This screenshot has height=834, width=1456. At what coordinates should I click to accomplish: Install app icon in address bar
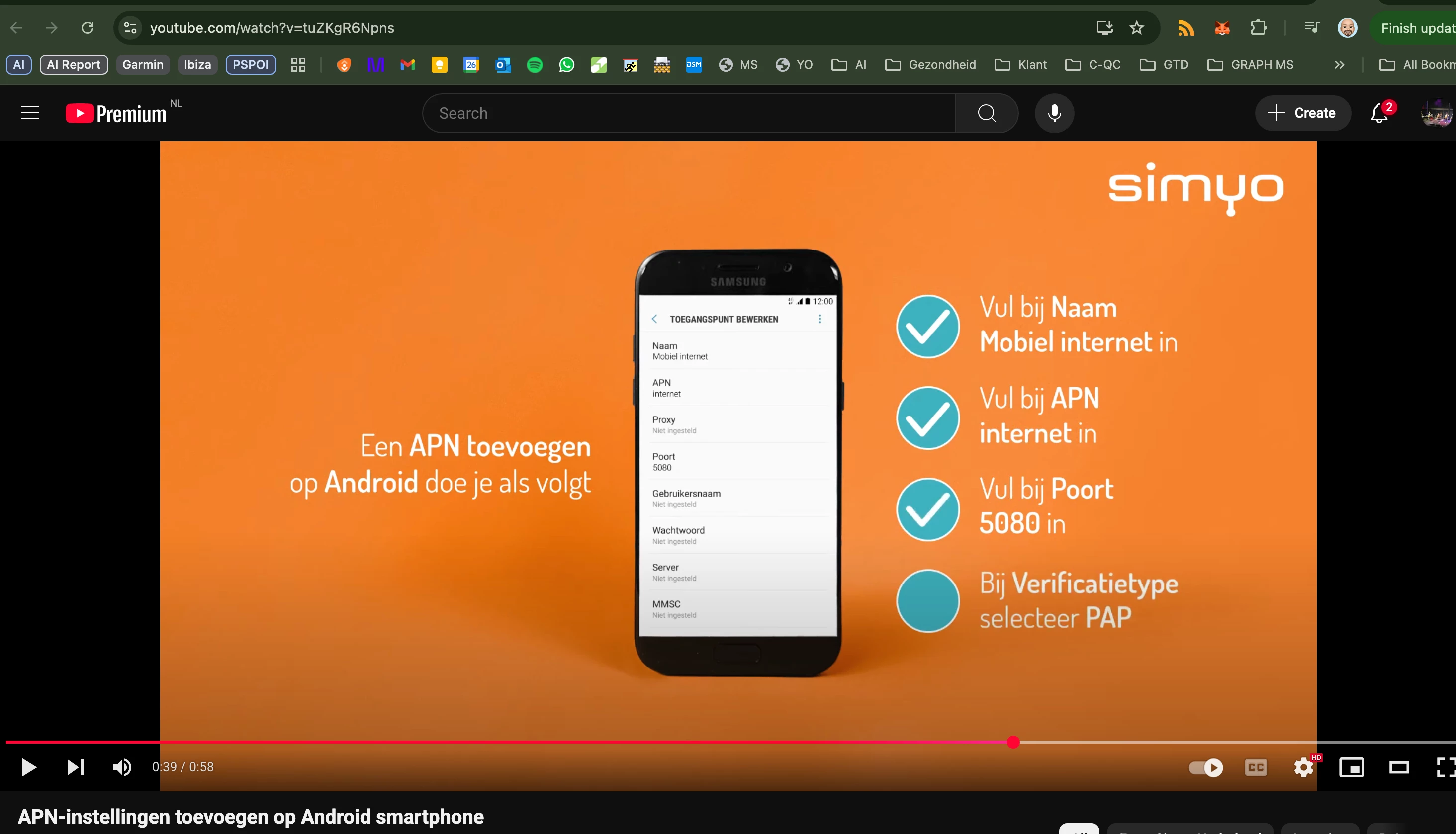pos(1104,28)
